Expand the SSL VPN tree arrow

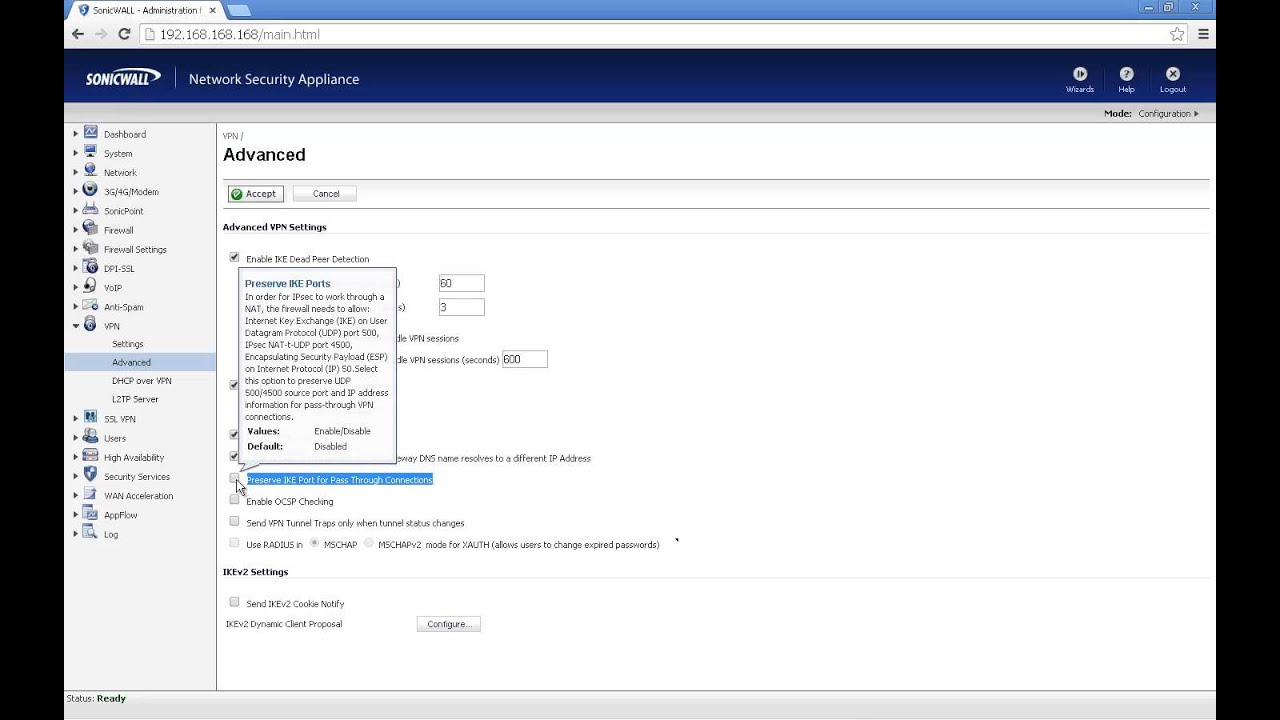[x=75, y=419]
